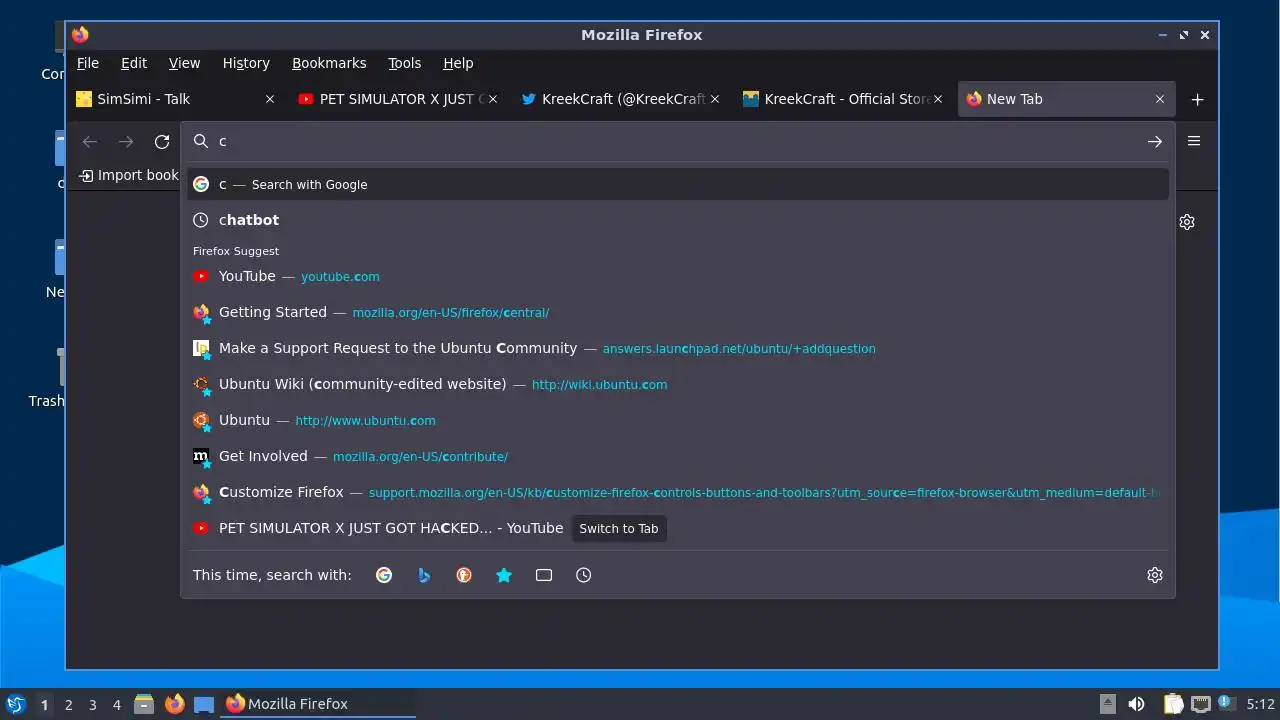1280x720 pixels.
Task: Search bookmarks using the star icon
Action: point(504,575)
